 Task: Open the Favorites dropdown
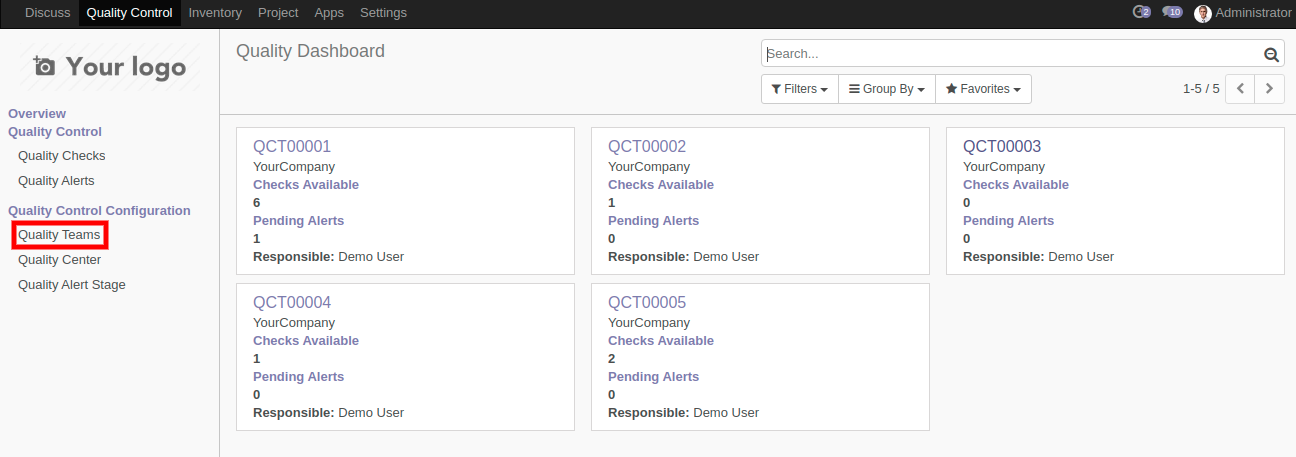(x=983, y=89)
